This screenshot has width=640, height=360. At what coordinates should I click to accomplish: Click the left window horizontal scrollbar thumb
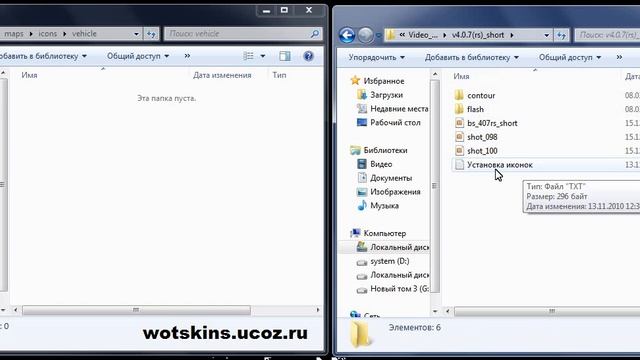[x=136, y=310]
